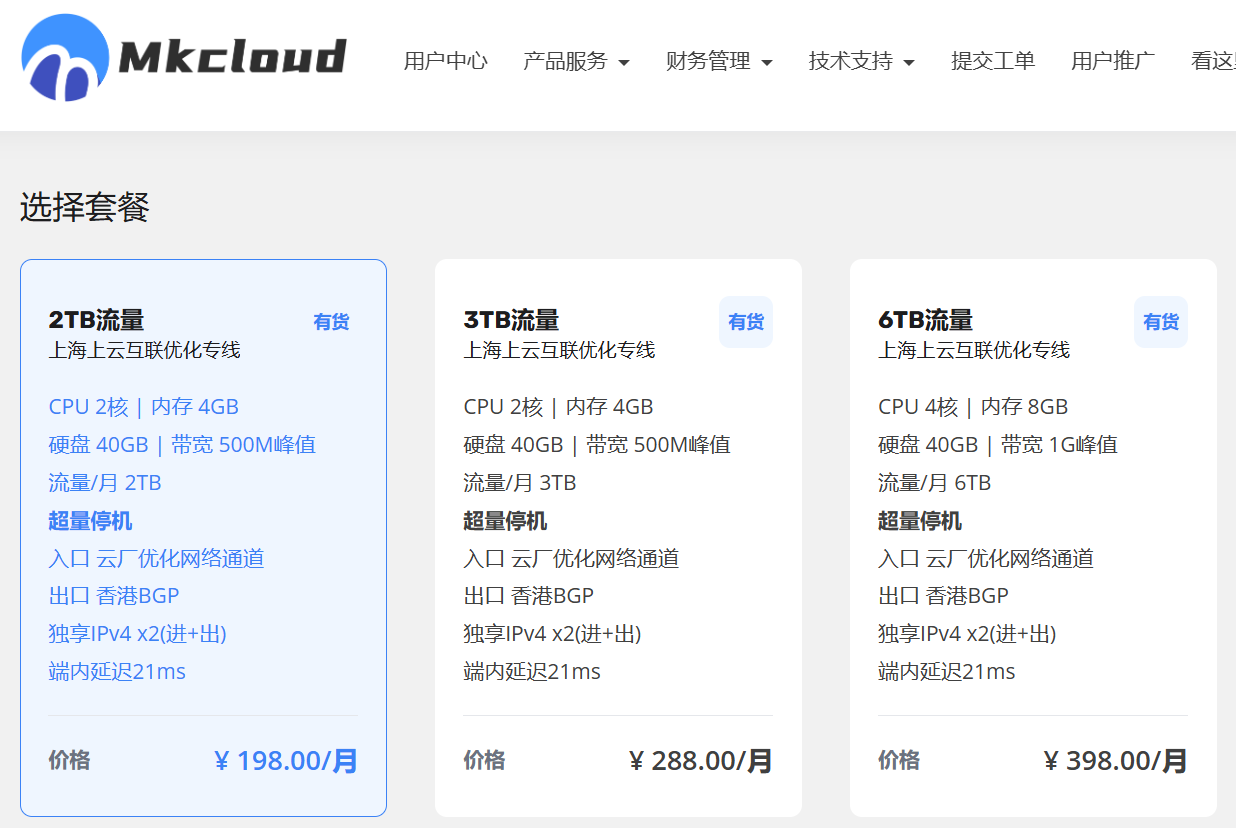Screen dimensions: 1236x828
Task: Go to 用户中心 page
Action: (x=445, y=61)
